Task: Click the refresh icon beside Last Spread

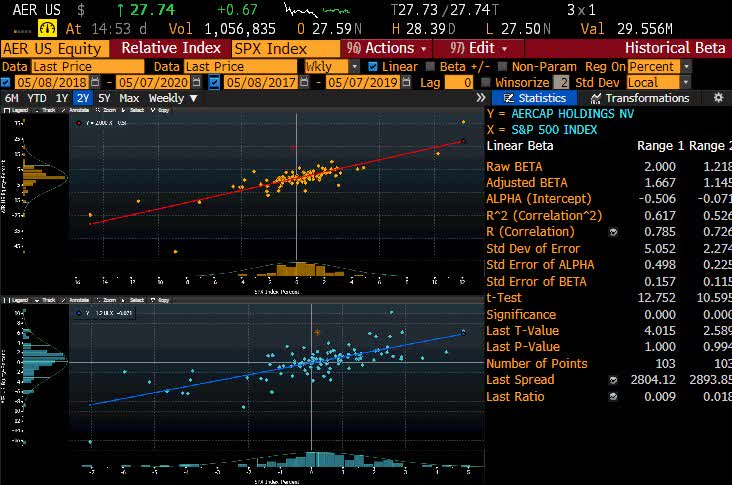Action: pyautogui.click(x=613, y=380)
